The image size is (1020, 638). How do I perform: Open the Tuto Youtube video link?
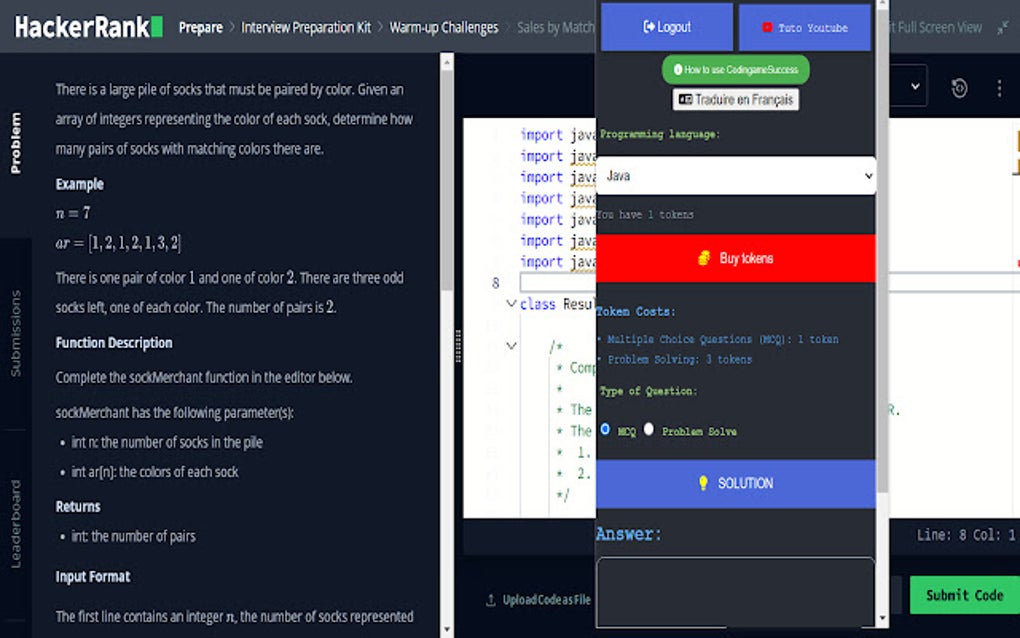[x=805, y=27]
